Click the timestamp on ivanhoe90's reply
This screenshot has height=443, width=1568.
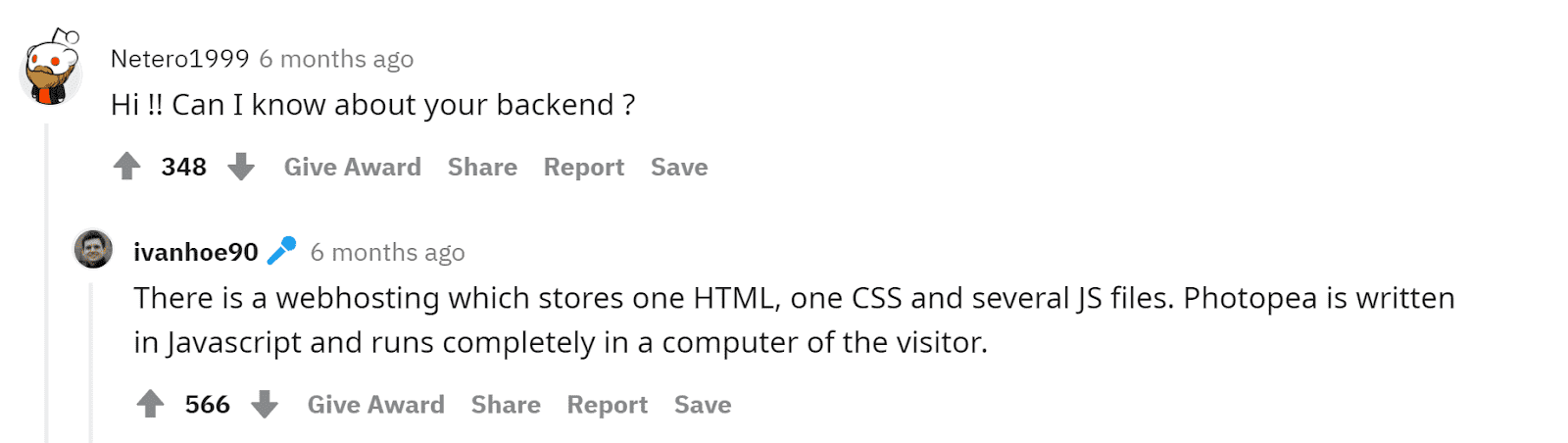point(388,253)
